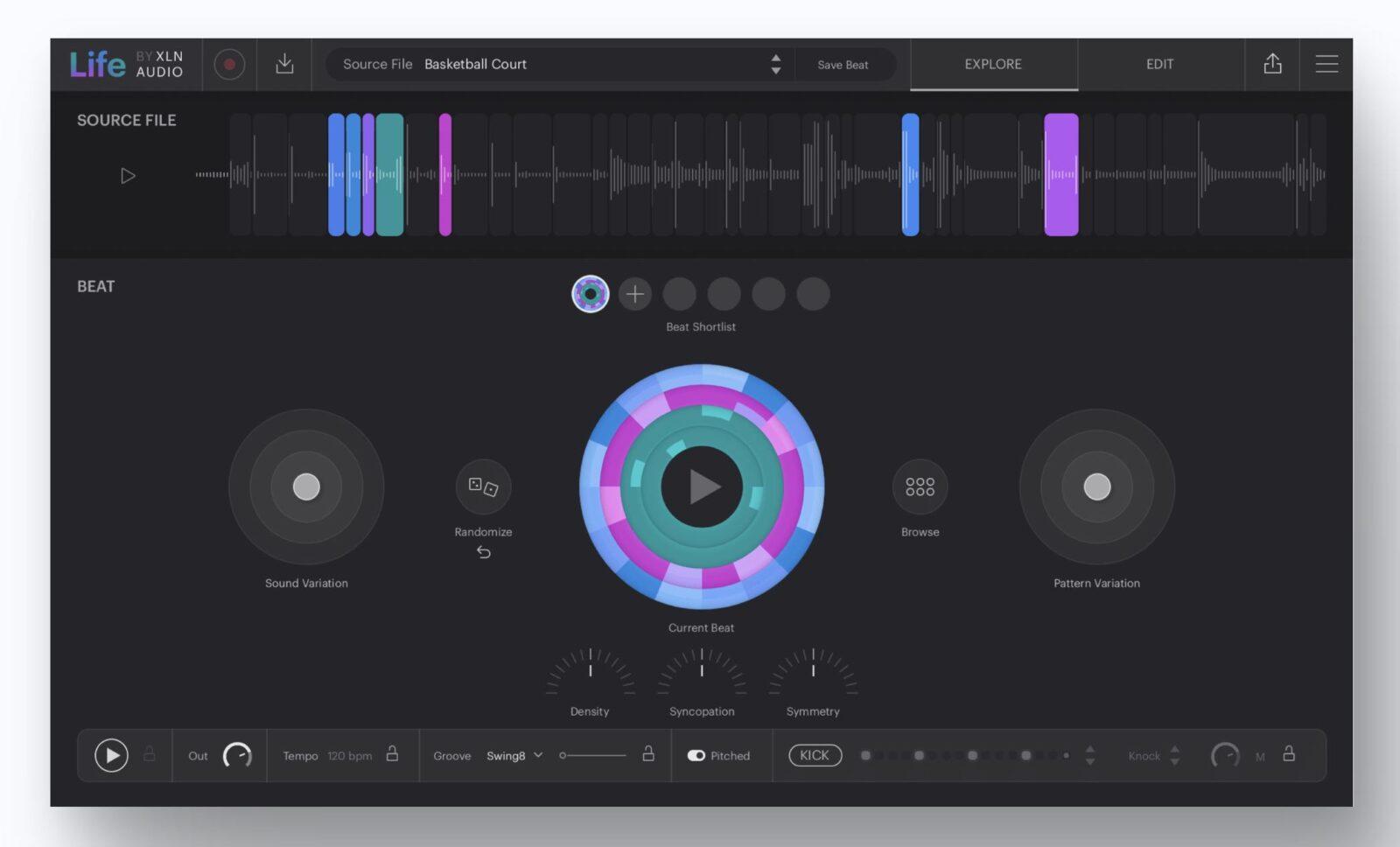Toggle the Knock output lock
Image resolution: width=1400 pixels, height=847 pixels.
(1288, 754)
